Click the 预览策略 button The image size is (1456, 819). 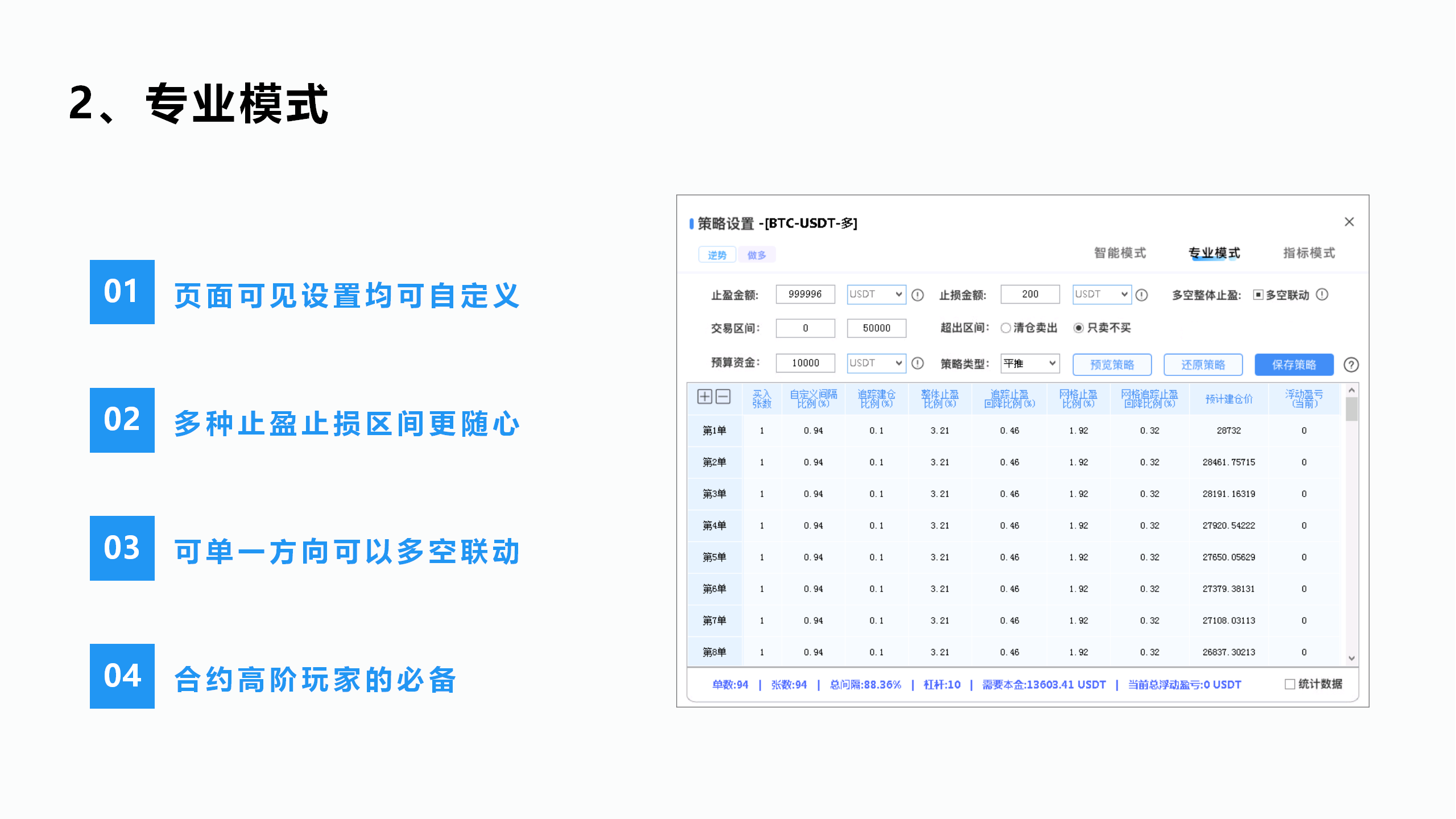click(x=1112, y=365)
